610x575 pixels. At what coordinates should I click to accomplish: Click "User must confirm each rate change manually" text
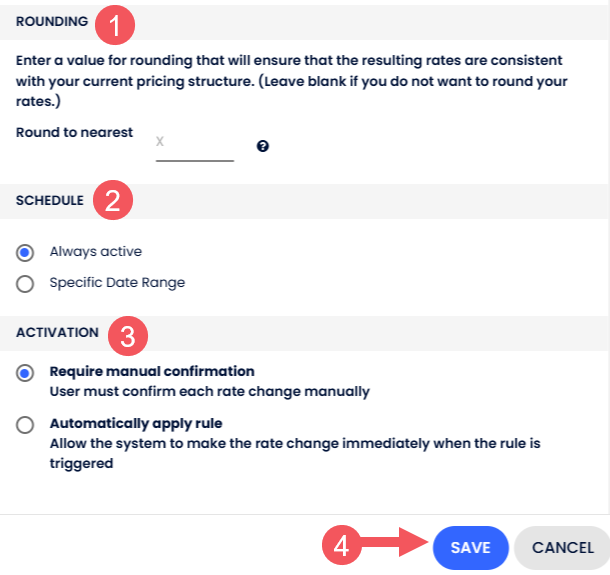coord(210,391)
